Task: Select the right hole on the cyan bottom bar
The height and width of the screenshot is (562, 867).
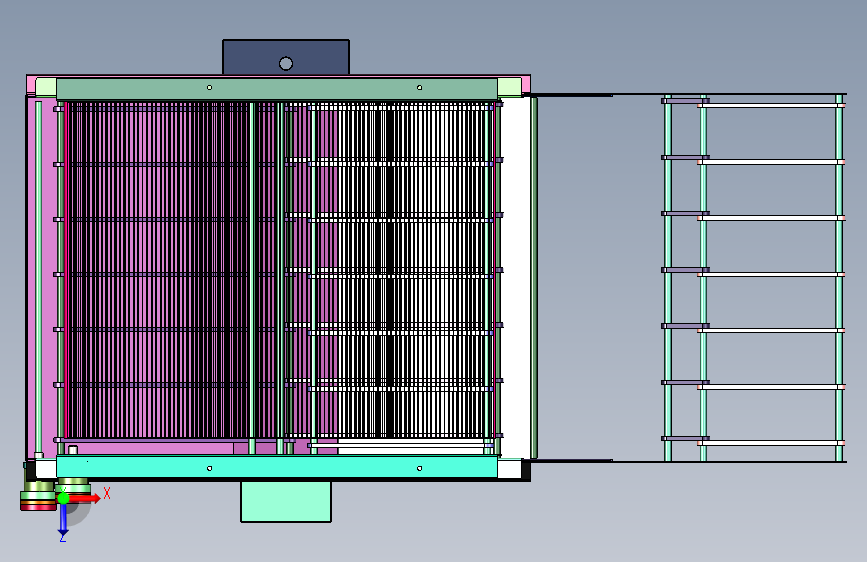Action: pyautogui.click(x=419, y=469)
